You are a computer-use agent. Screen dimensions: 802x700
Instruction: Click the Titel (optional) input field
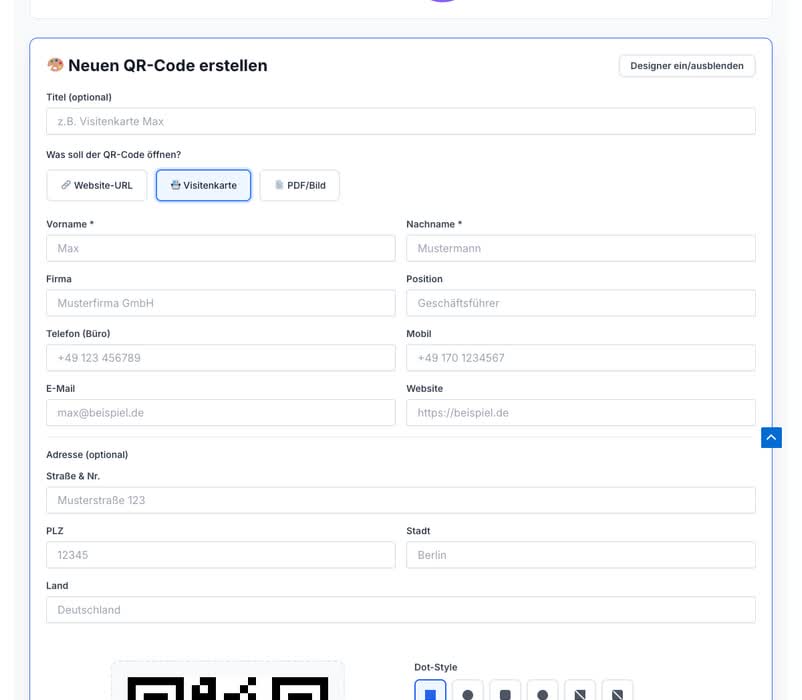[x=400, y=121]
